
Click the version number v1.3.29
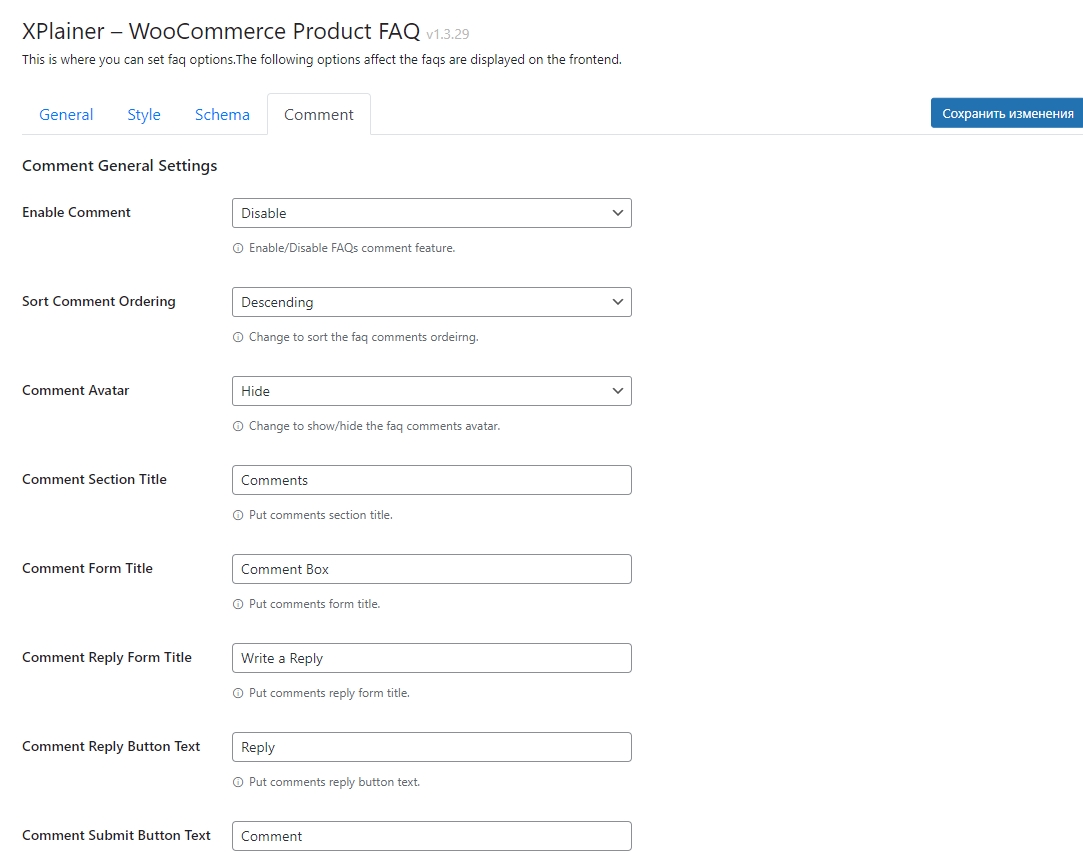448,34
